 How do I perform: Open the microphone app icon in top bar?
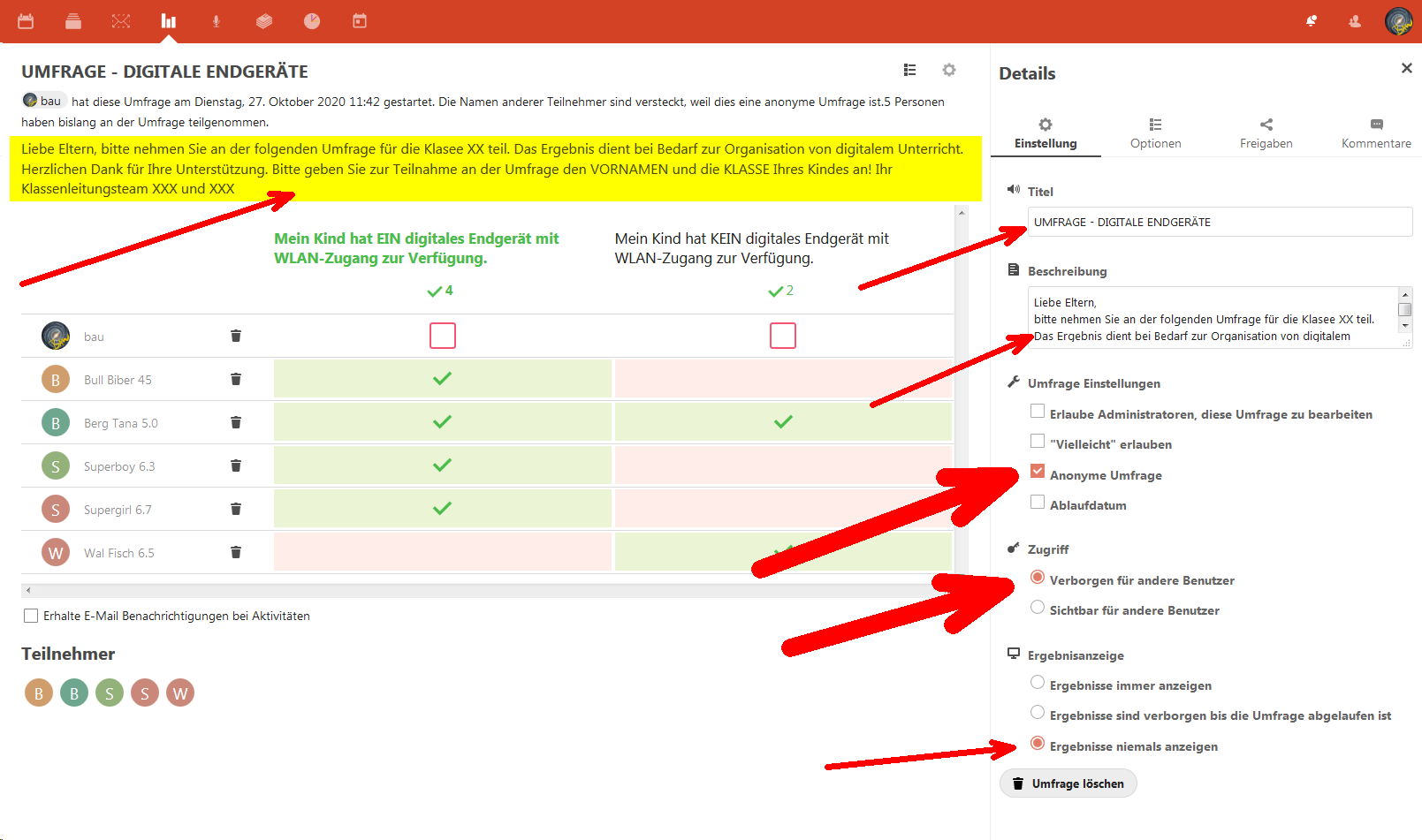click(216, 21)
